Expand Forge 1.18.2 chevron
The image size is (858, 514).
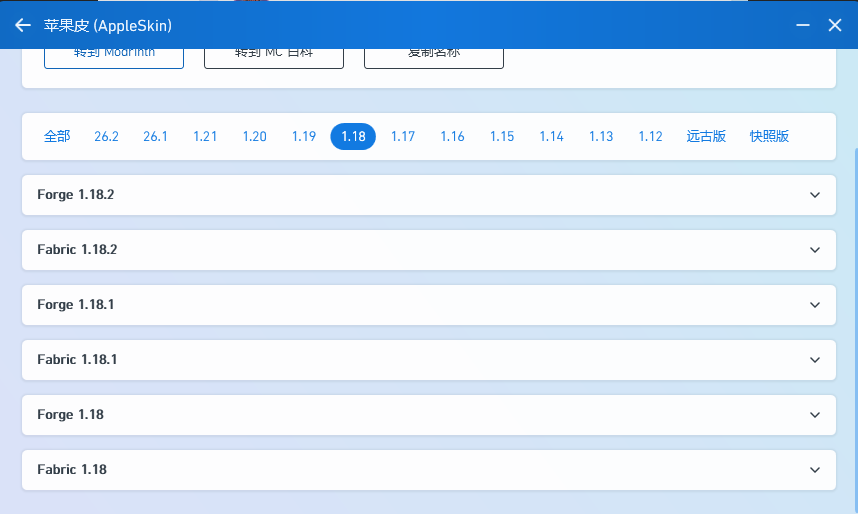[815, 195]
